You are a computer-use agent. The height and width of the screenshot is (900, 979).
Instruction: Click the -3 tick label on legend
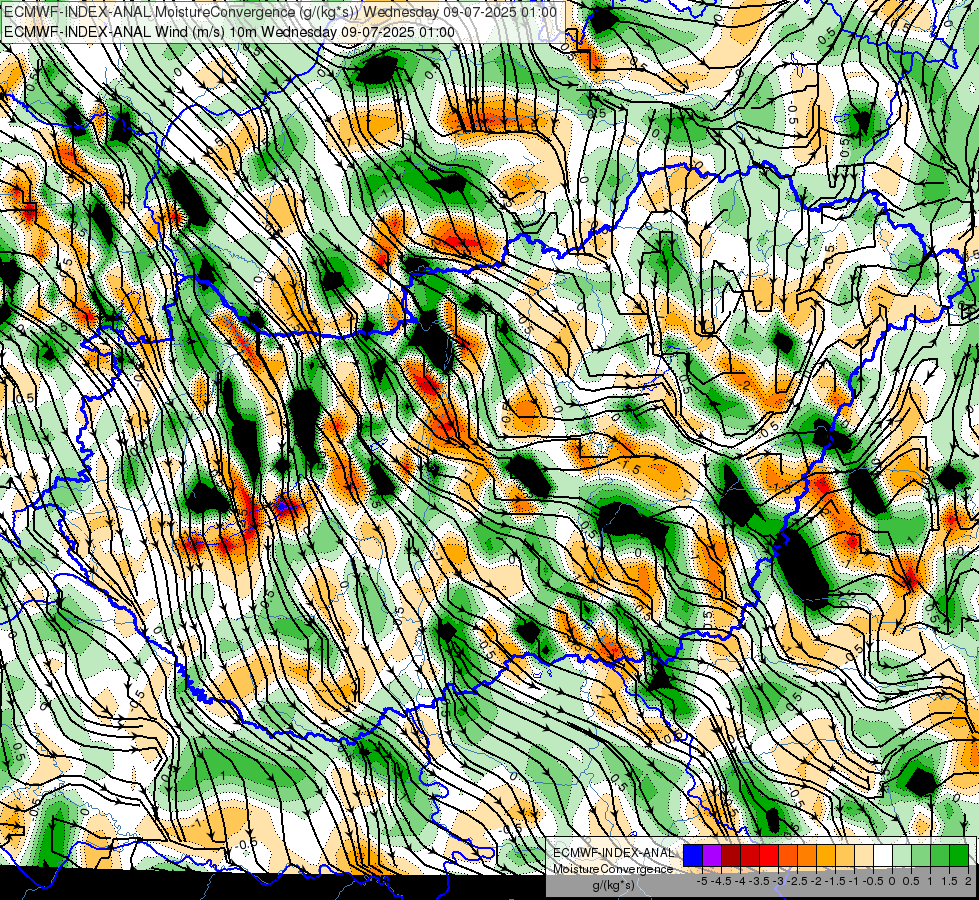tap(779, 881)
